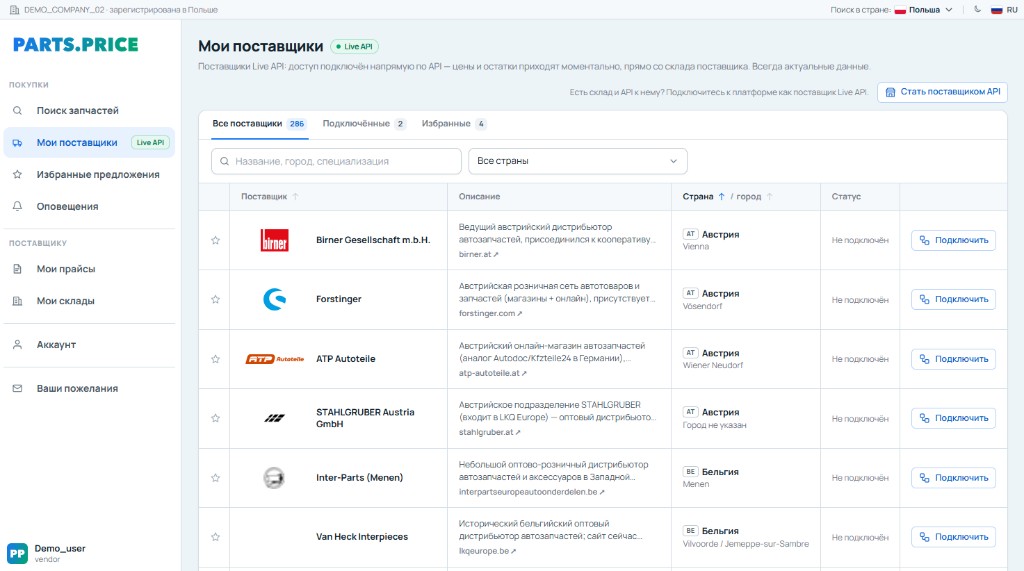Open Мои склады section
Image resolution: width=1024 pixels, height=571 pixels.
point(89,301)
